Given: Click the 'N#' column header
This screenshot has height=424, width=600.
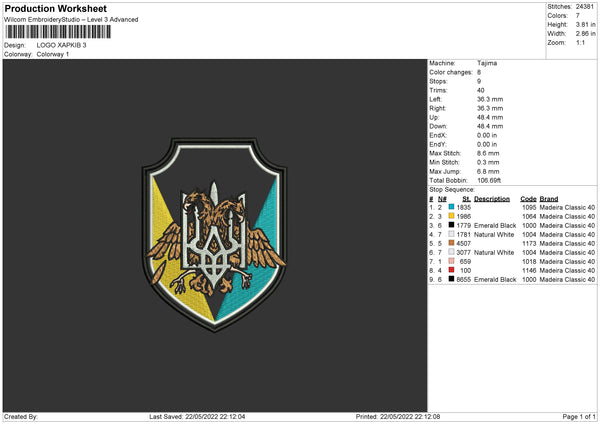Looking at the screenshot, I should click(442, 199).
